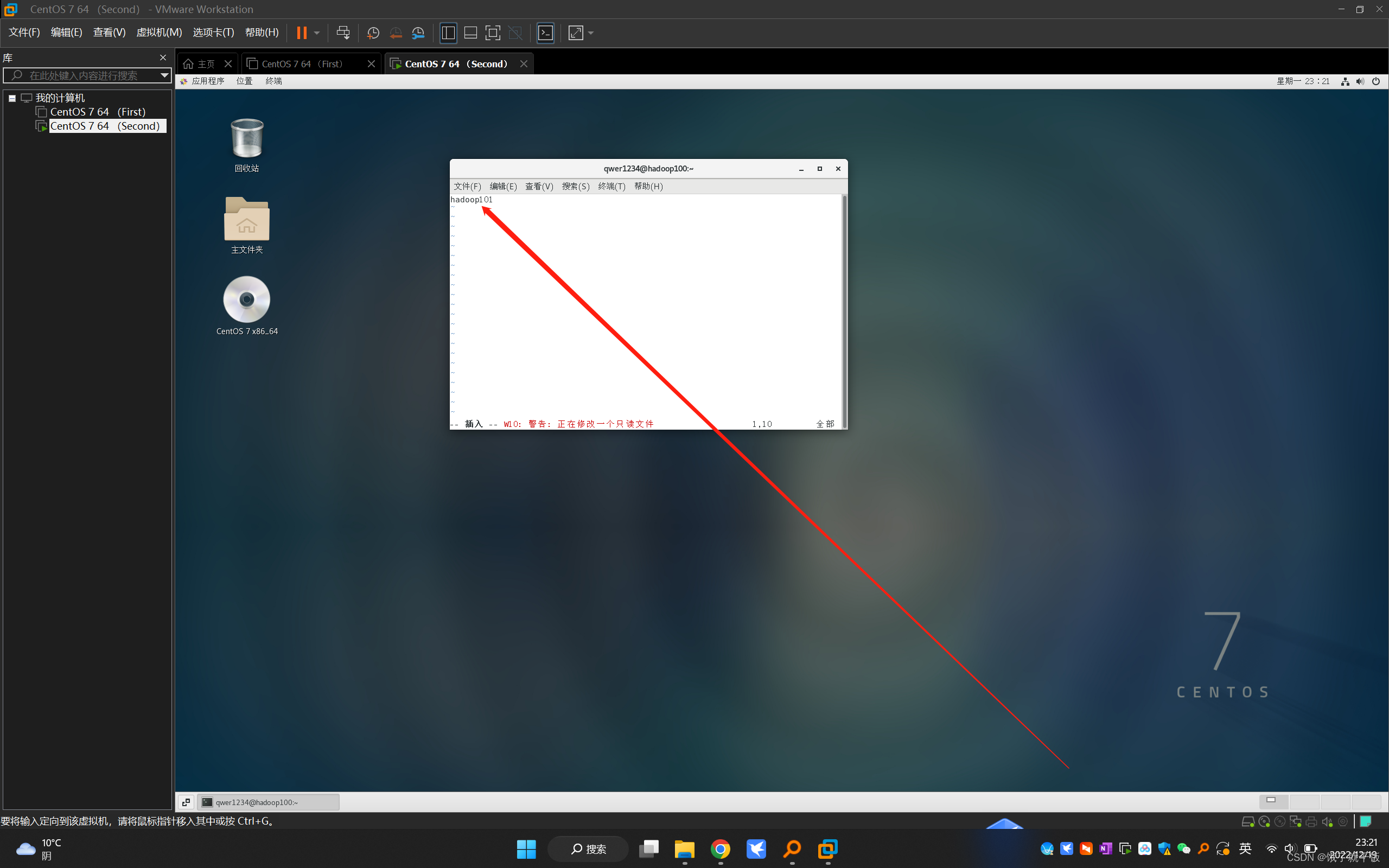
Task: Click the teal message log note icon
Action: [1366, 821]
